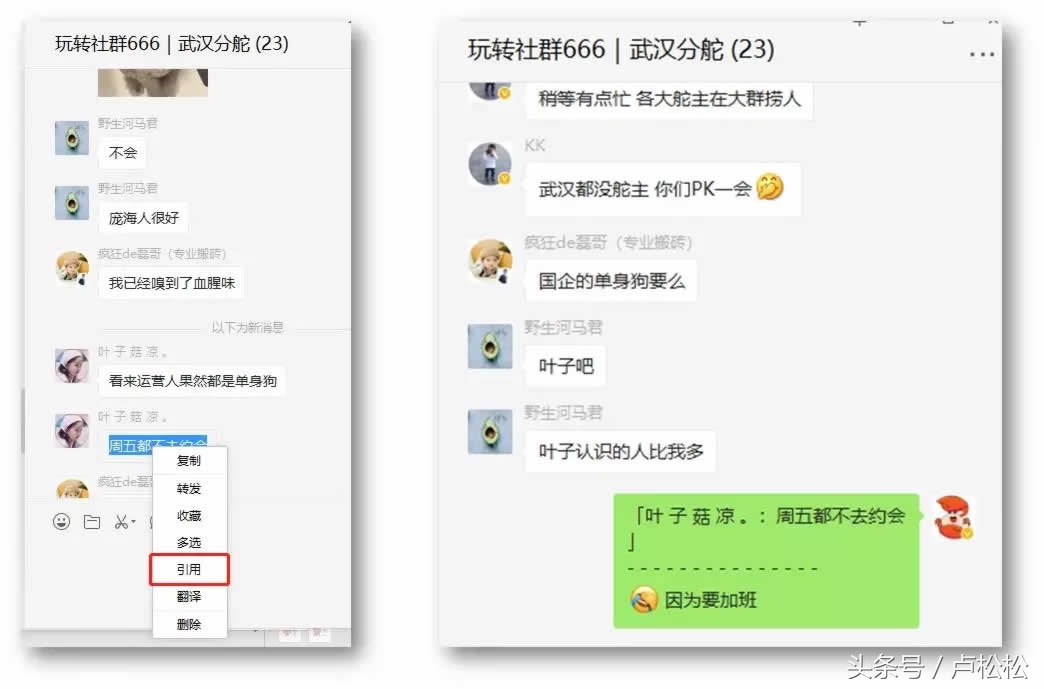
Task: Click 删除 (Delete) in the context menu
Action: click(189, 623)
